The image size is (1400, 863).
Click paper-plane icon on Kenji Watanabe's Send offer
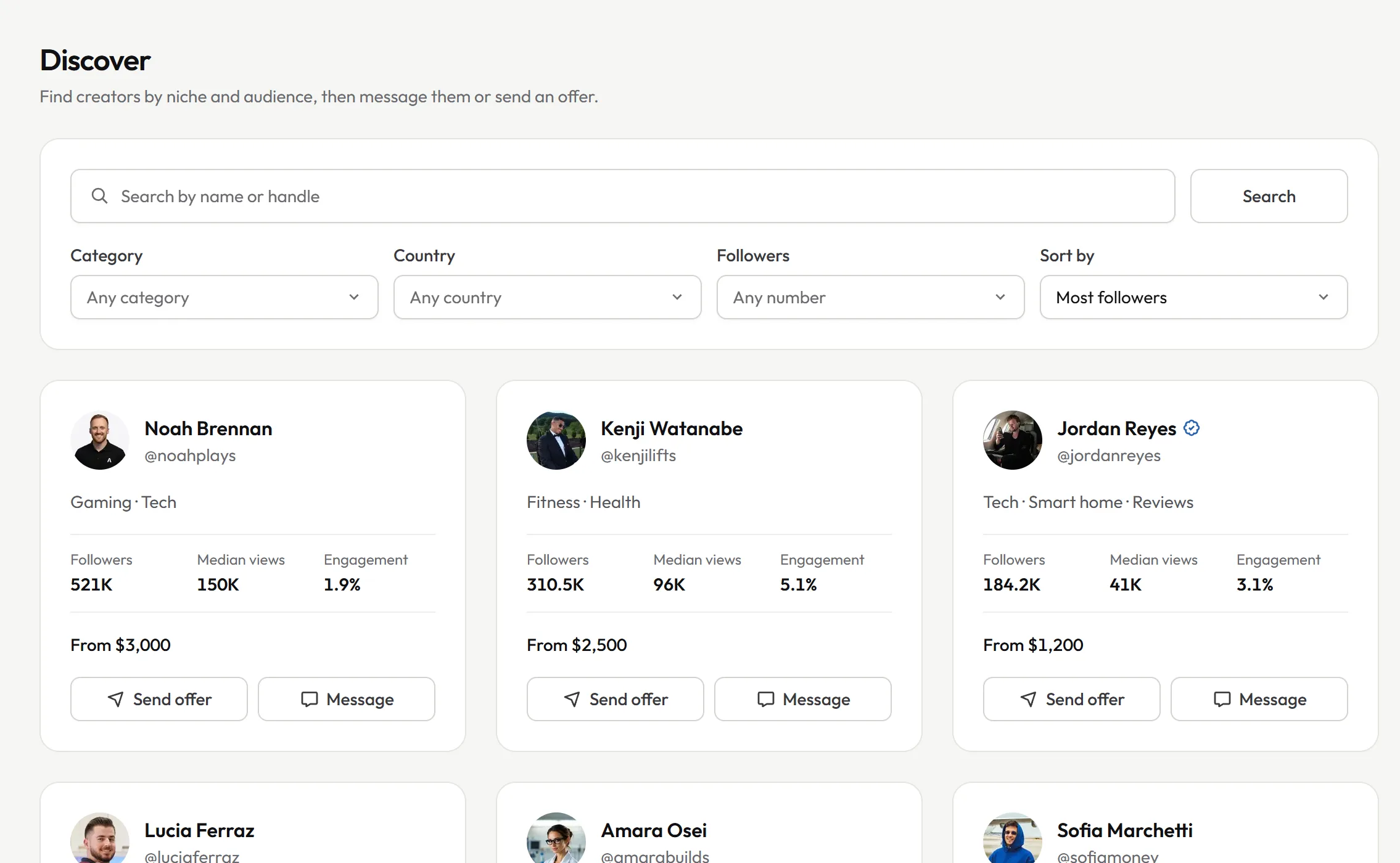point(572,699)
